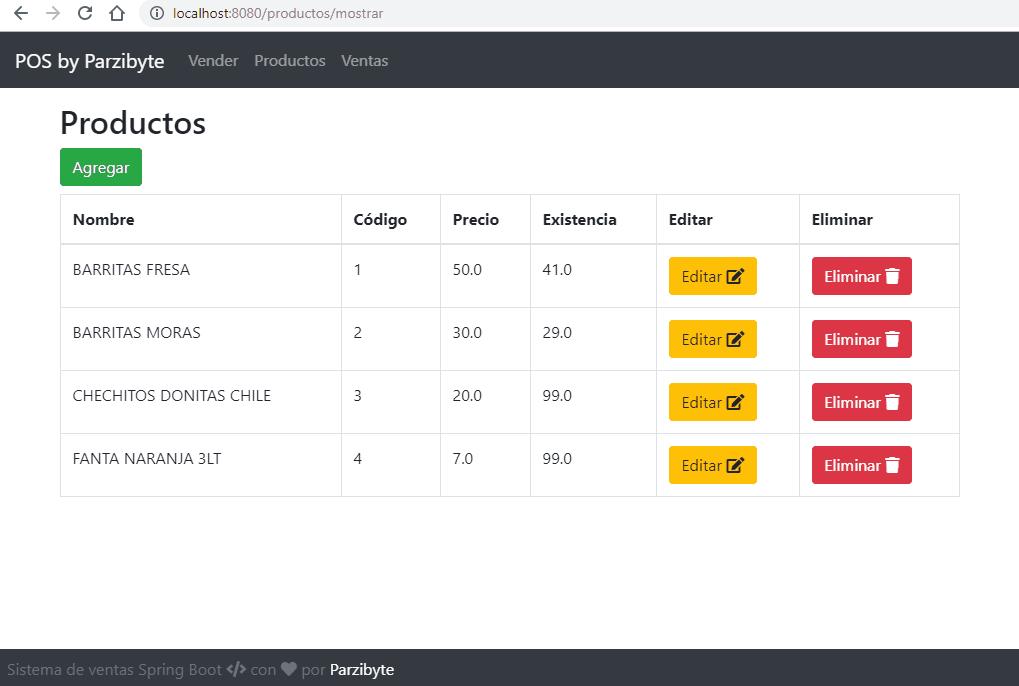Viewport: 1019px width, 686px height.
Task: Edit the FANTA NARANJA 3LT product
Action: tap(712, 465)
